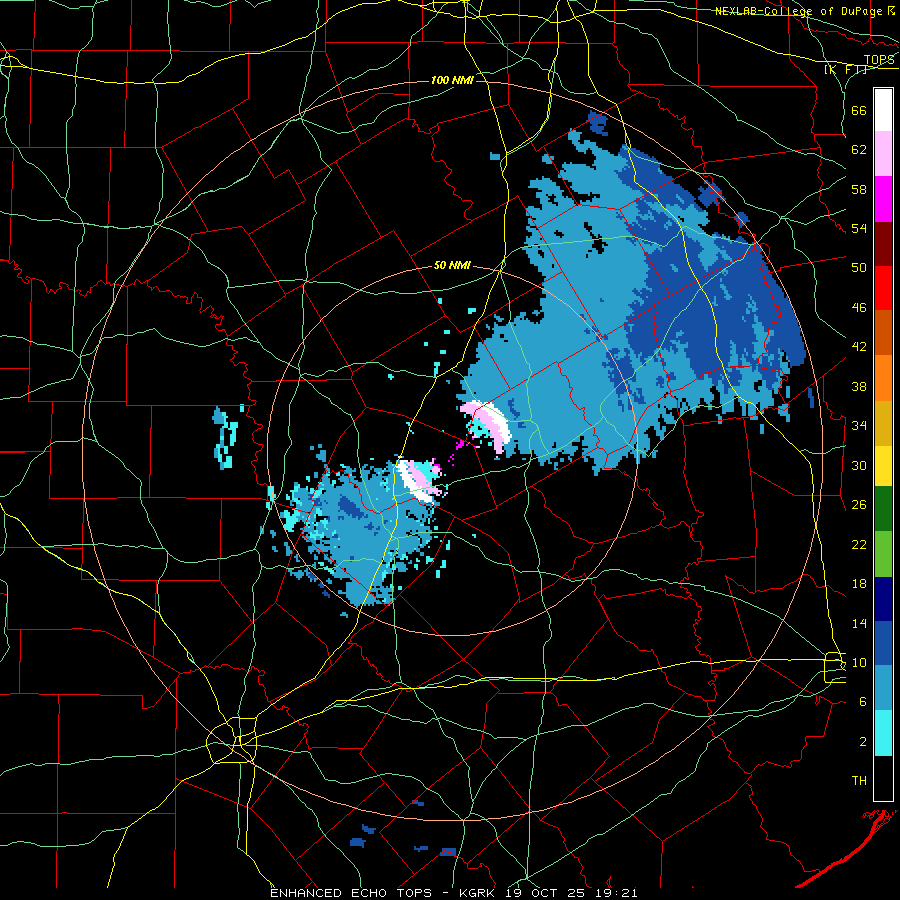
Task: Pick the dark orange legend swatch
Action: tap(883, 333)
